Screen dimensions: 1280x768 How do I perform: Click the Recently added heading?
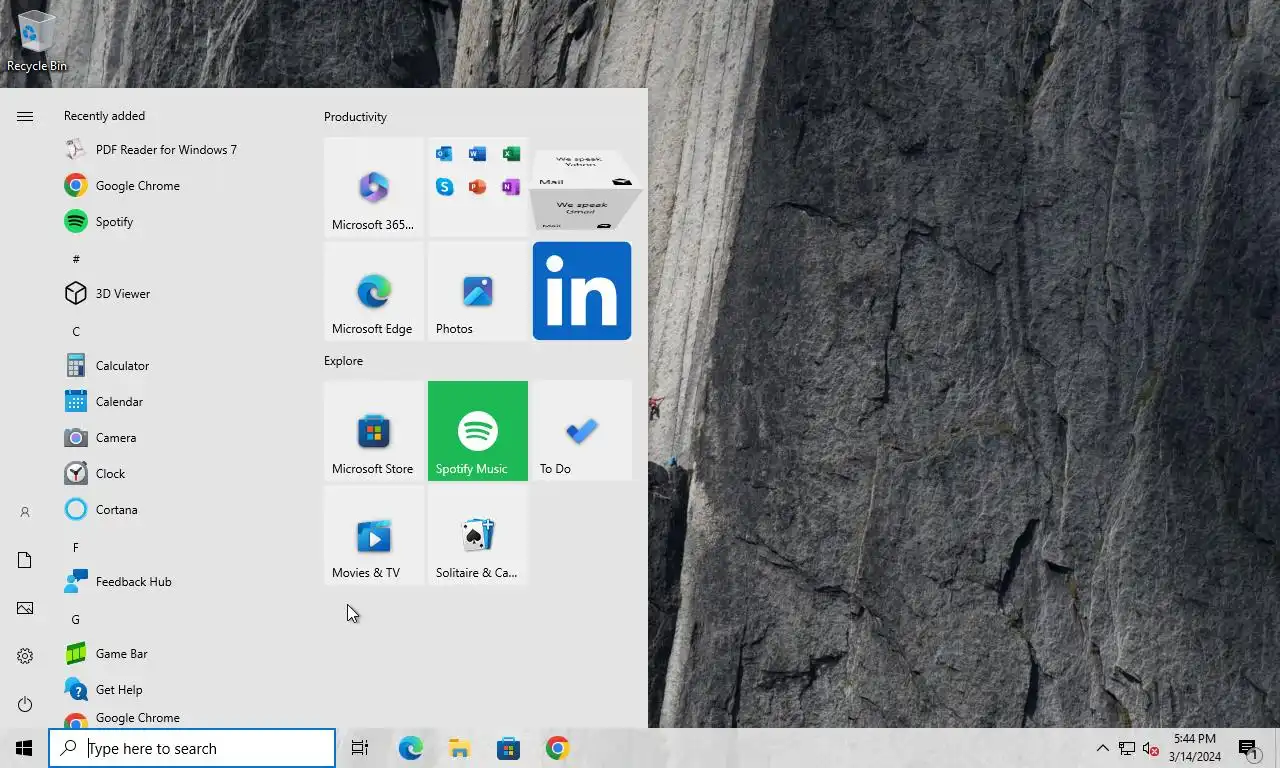104,116
